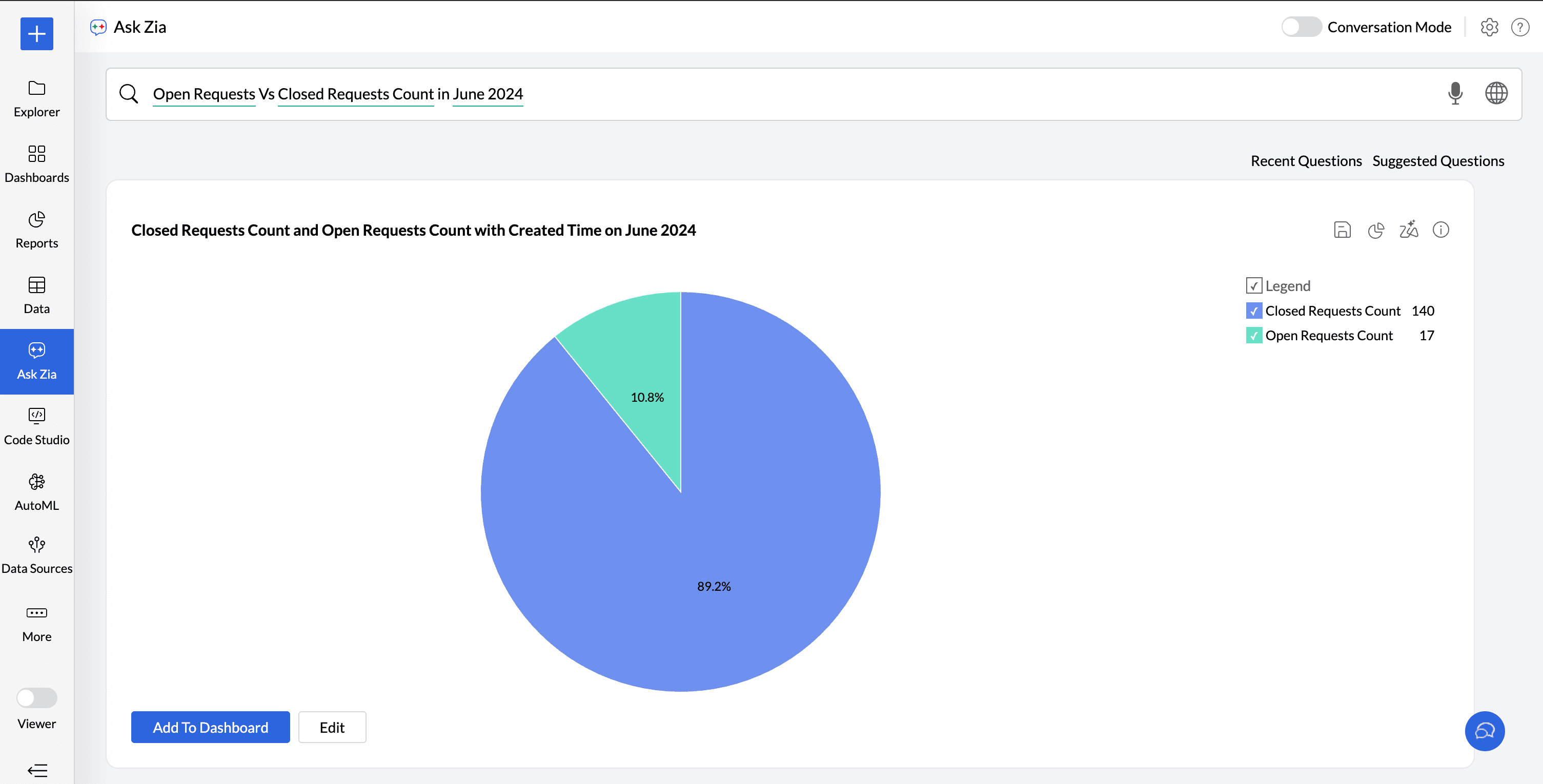This screenshot has height=784, width=1543.
Task: Open Recent Questions list
Action: pos(1306,161)
